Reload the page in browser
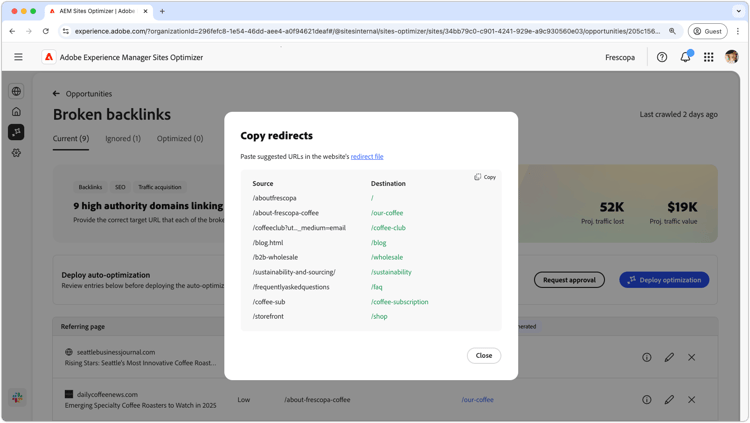The image size is (750, 423). tap(46, 31)
